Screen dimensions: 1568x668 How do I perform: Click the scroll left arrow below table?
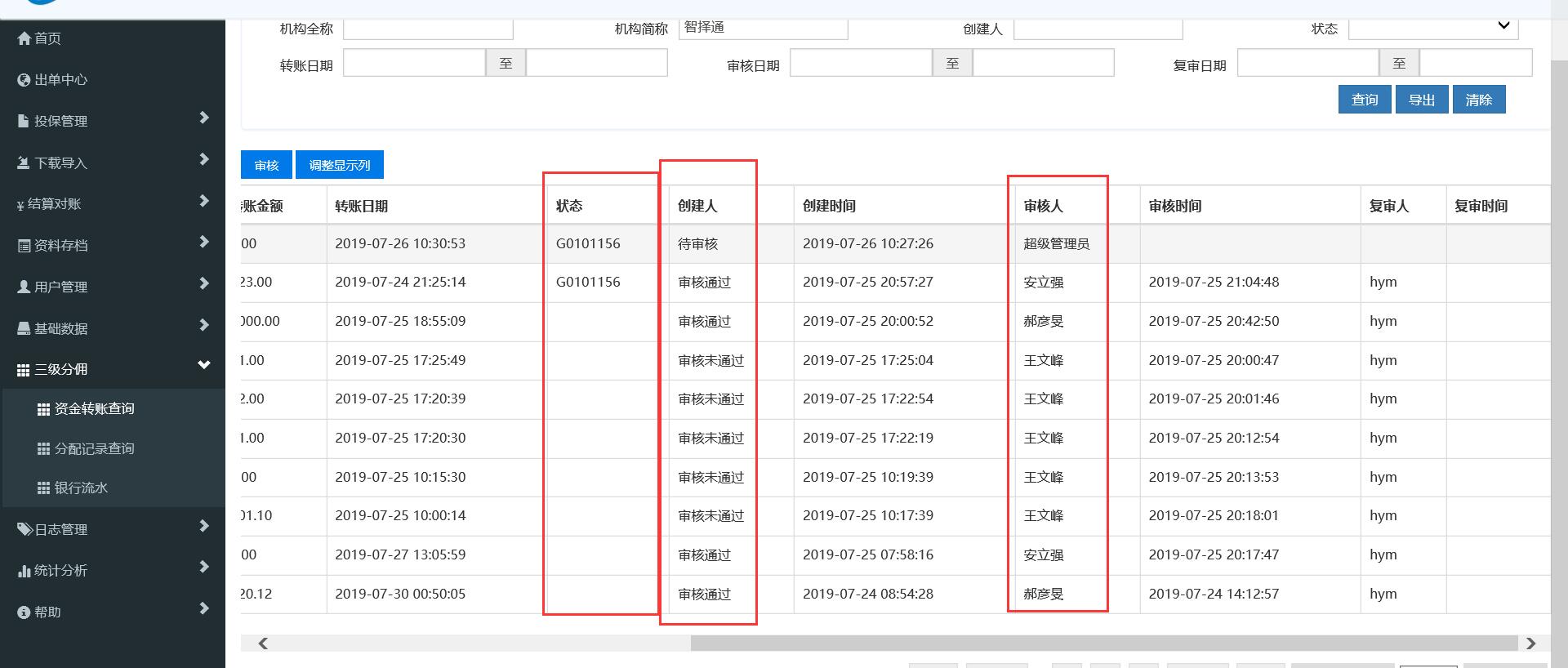(x=263, y=644)
